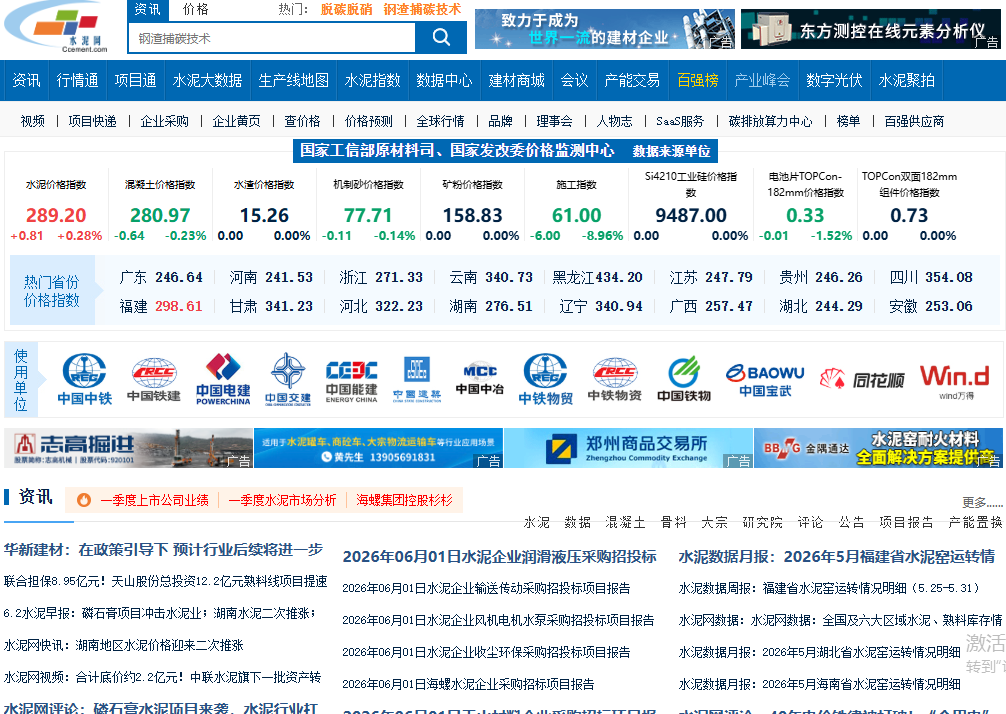Open the 中国电建 POWERCHINA logo
Screen dimensions: 1006x714
(x=223, y=379)
